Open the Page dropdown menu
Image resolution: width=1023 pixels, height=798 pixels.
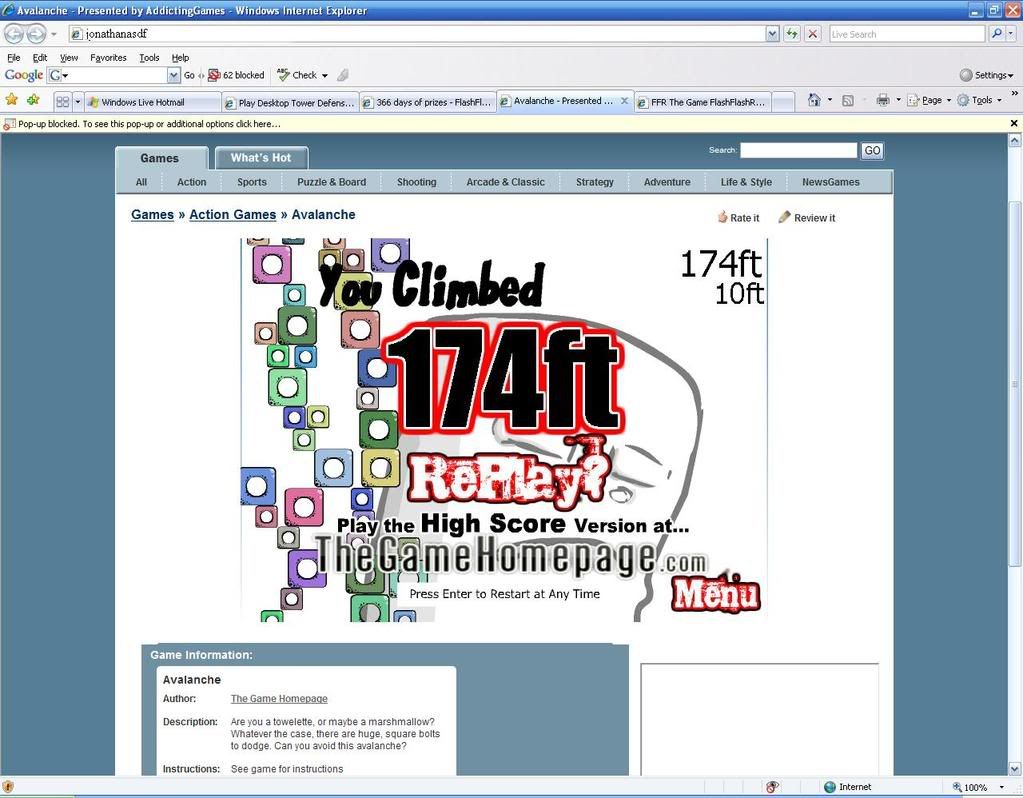coord(932,100)
